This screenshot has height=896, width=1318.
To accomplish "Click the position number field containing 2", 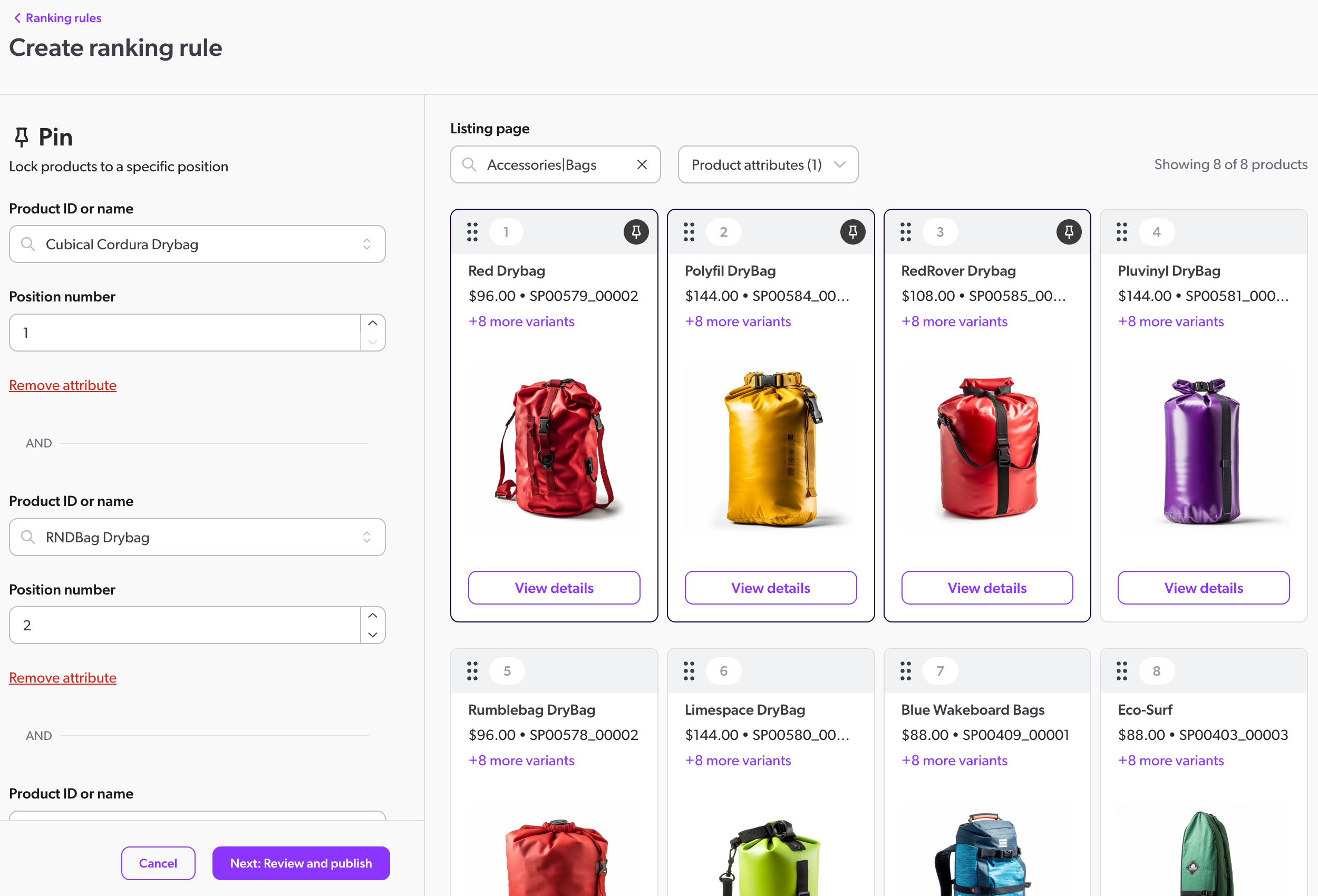I will pos(185,625).
